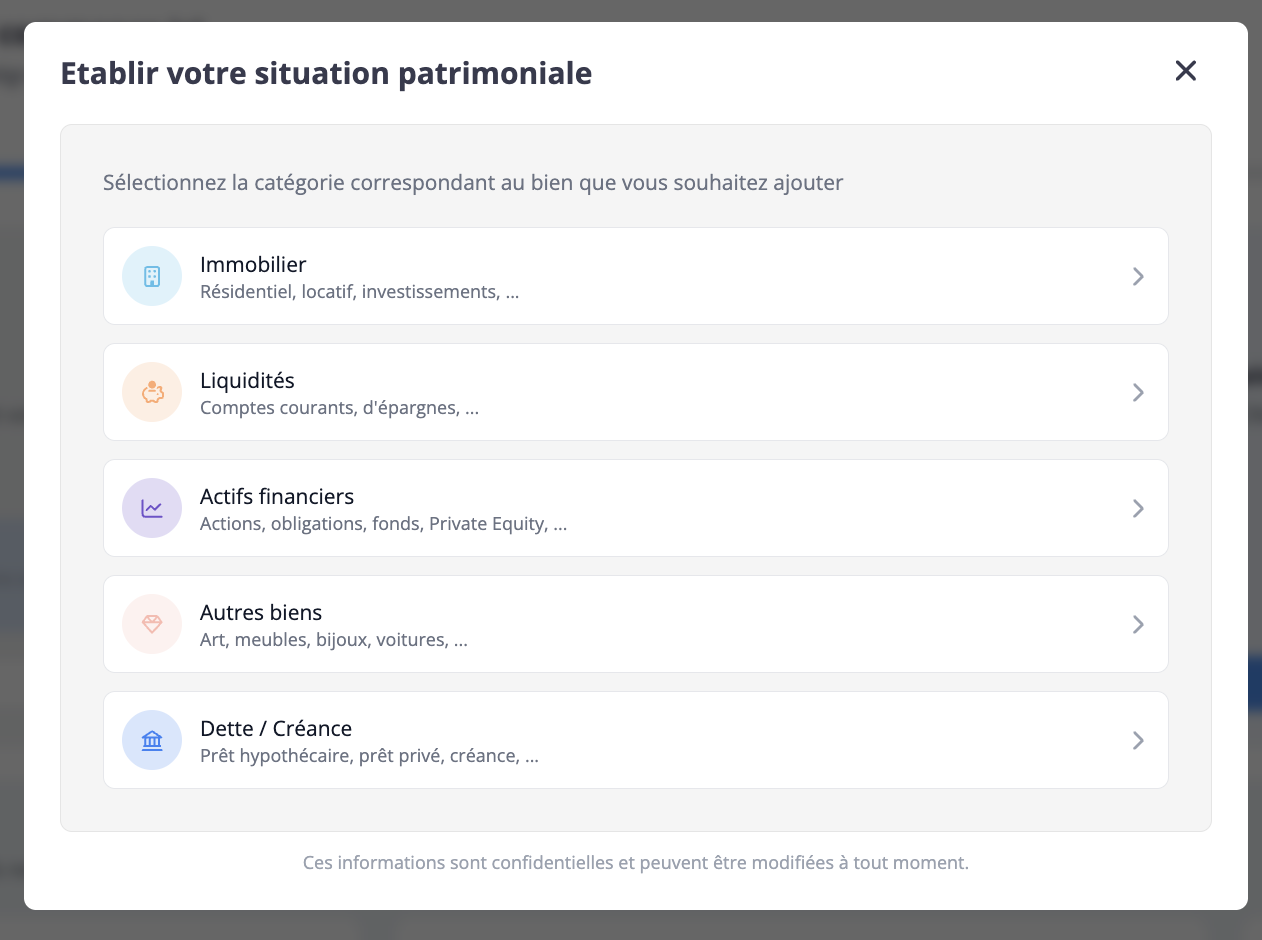This screenshot has width=1262, height=940.
Task: Open the Liquidités row right chevron
Action: pyautogui.click(x=1138, y=392)
